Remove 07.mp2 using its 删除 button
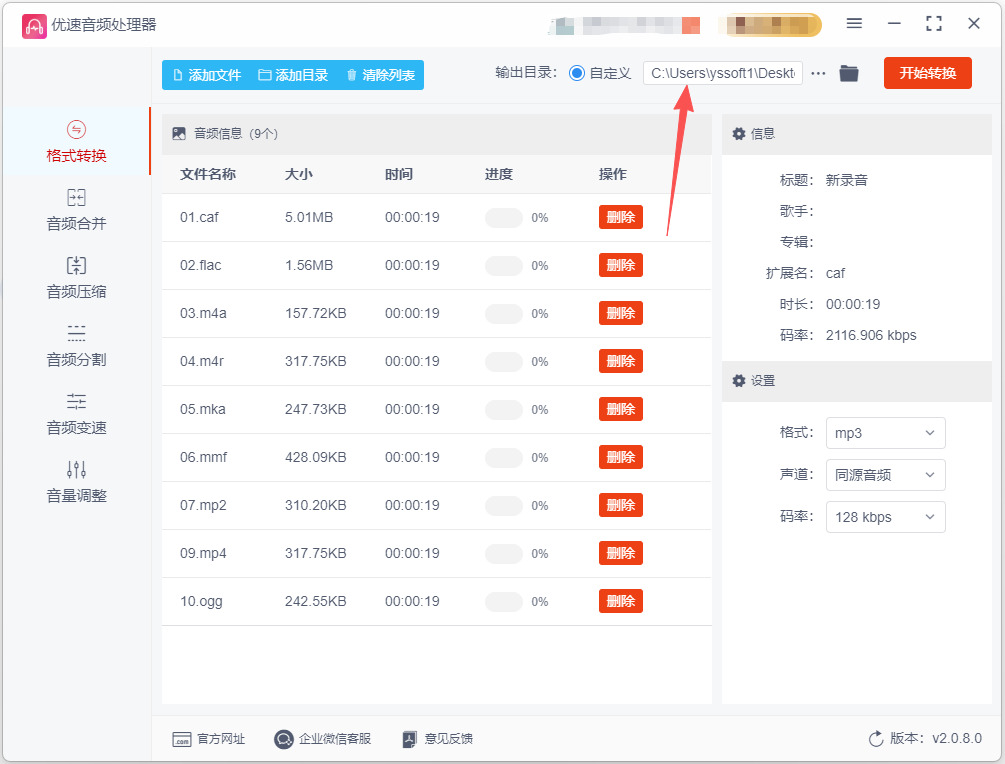The height and width of the screenshot is (764, 1005). [620, 505]
